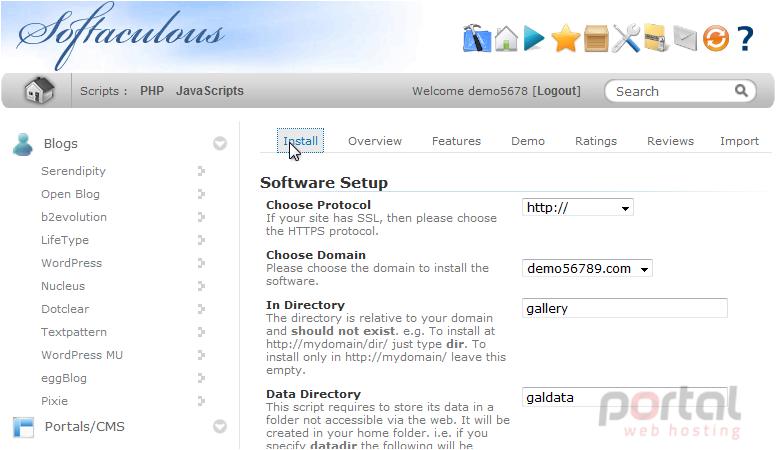
Task: Click the Softaculous logo
Action: pyautogui.click(x=120, y=36)
